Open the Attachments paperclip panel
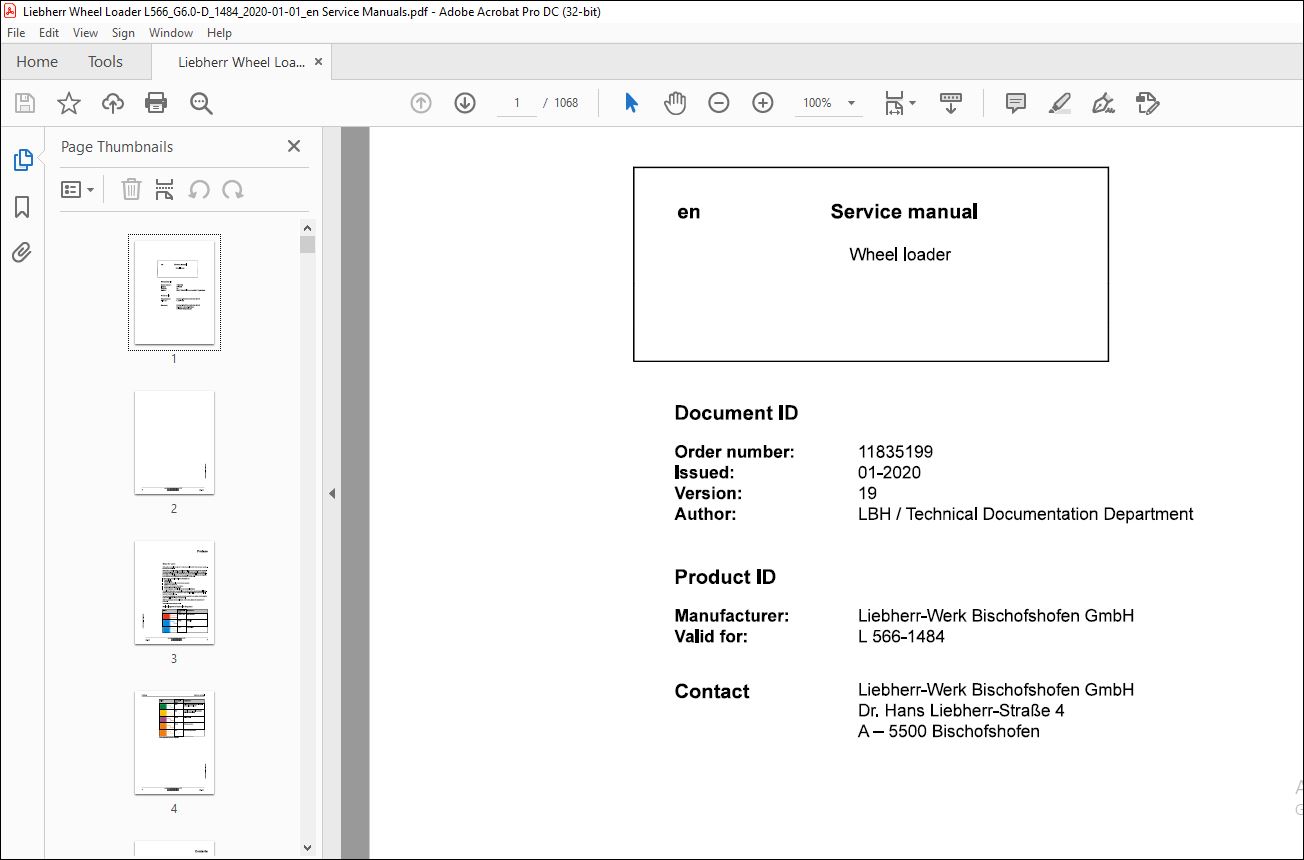This screenshot has width=1304, height=860. point(22,252)
